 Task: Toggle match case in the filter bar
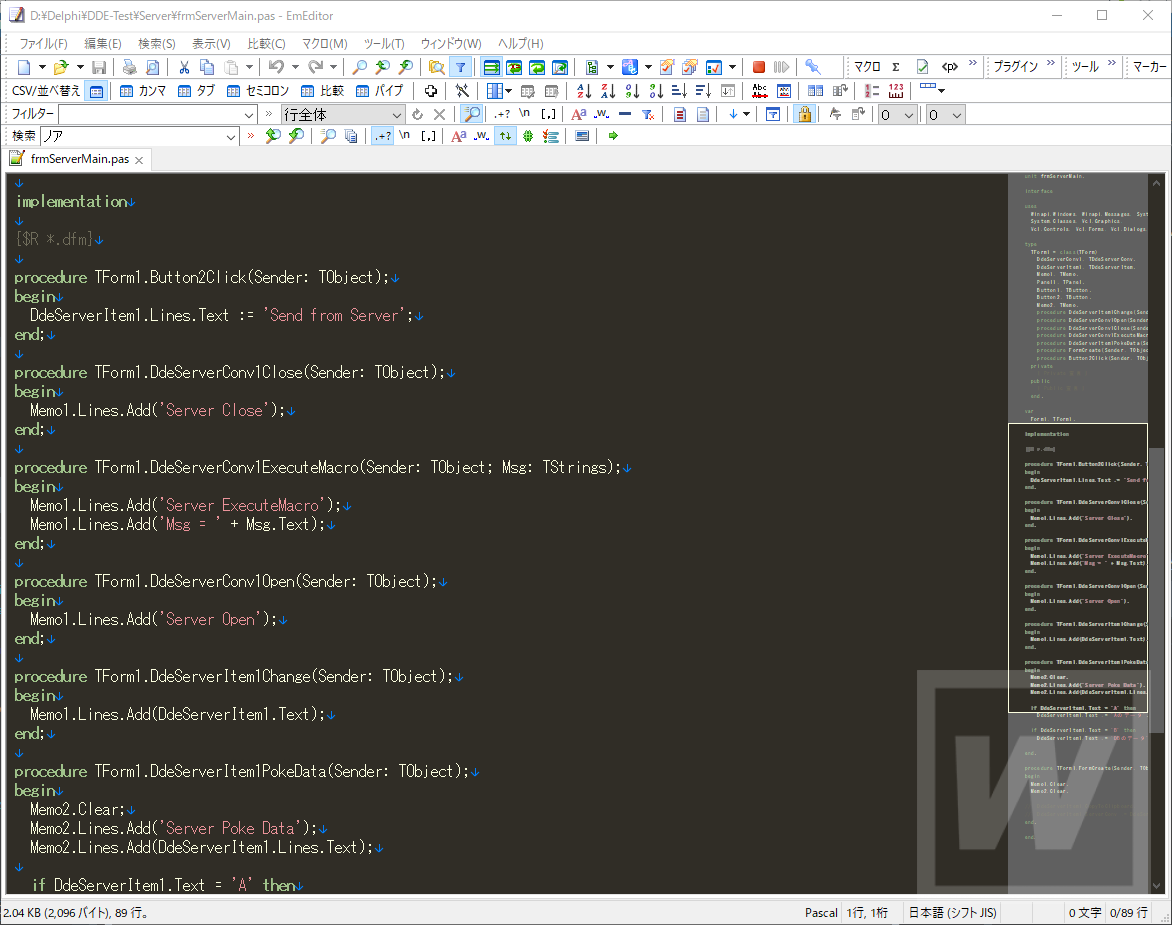[x=579, y=114]
